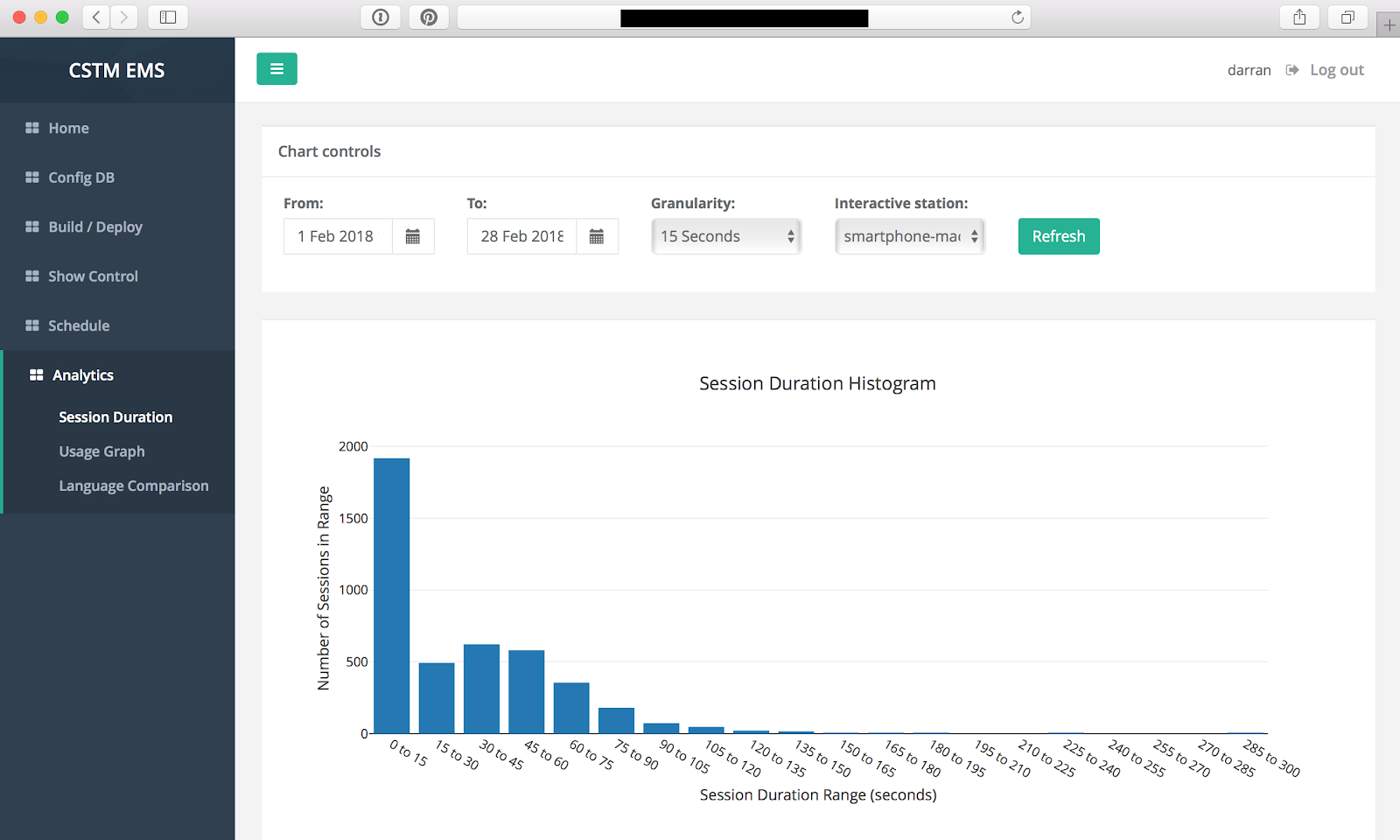Viewport: 1400px width, 840px height.
Task: Click the Log out icon
Action: pyautogui.click(x=1291, y=70)
